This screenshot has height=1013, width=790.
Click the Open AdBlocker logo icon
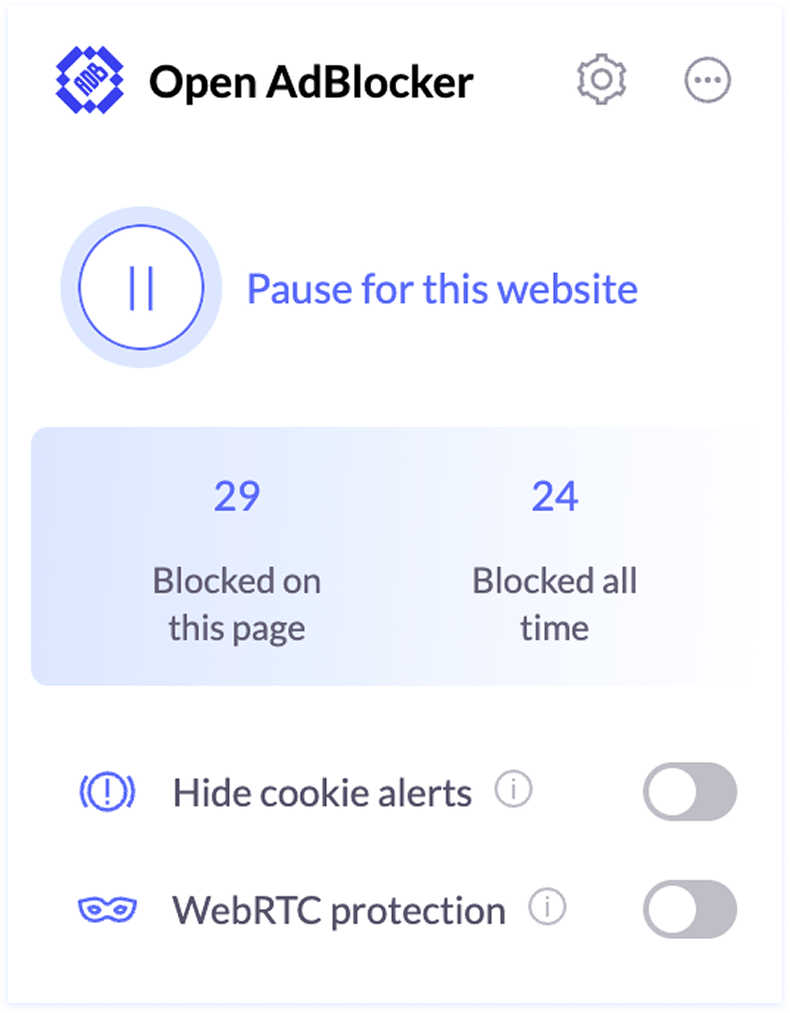point(88,82)
